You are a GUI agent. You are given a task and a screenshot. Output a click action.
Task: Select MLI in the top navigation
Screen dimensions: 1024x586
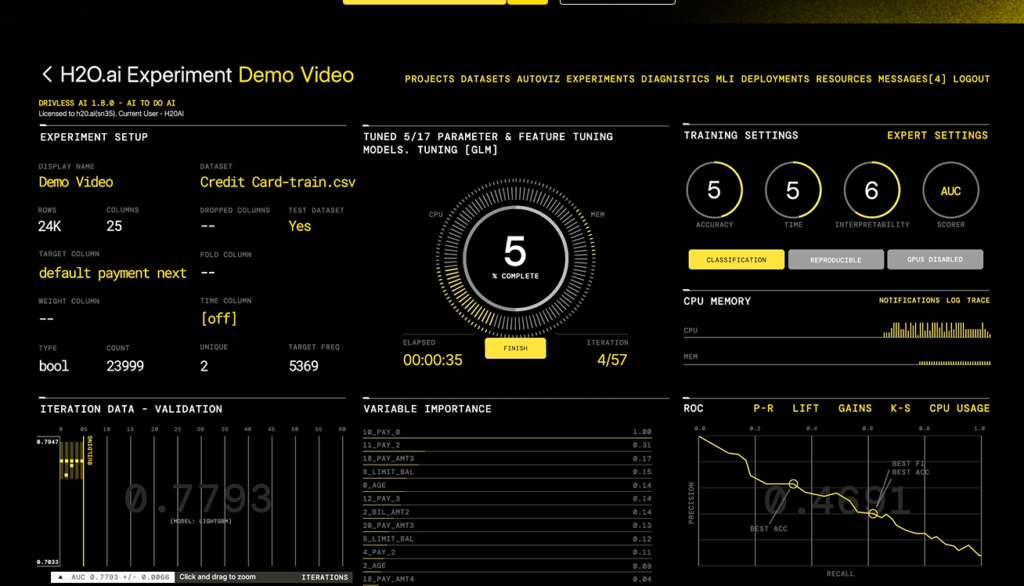point(725,79)
